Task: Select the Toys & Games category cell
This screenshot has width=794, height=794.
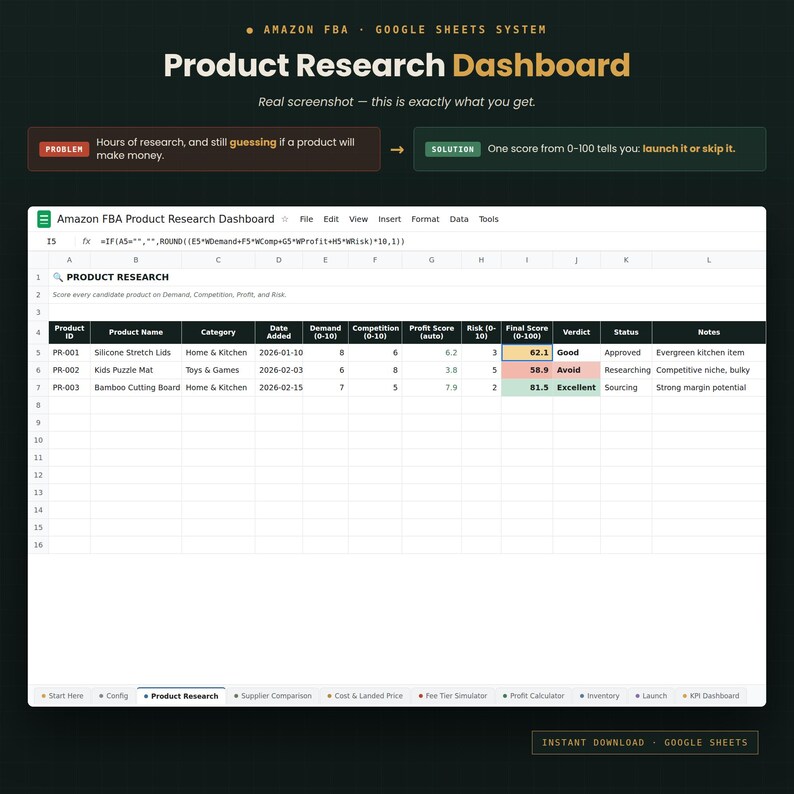Action: (x=218, y=370)
